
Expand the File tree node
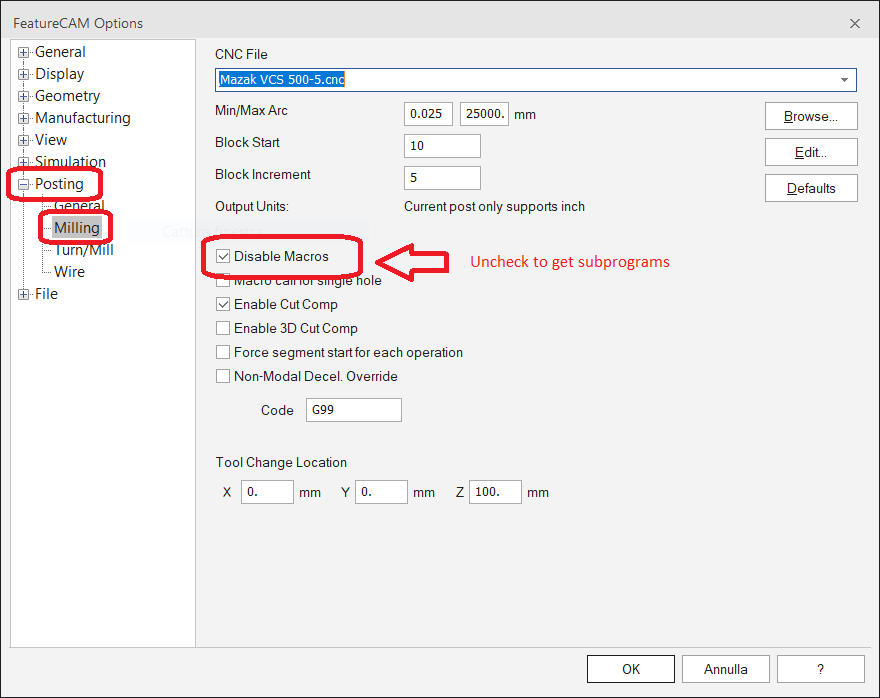pos(22,293)
